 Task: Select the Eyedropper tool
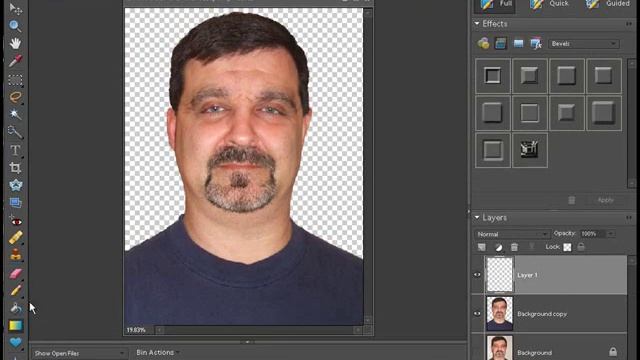pyautogui.click(x=16, y=61)
